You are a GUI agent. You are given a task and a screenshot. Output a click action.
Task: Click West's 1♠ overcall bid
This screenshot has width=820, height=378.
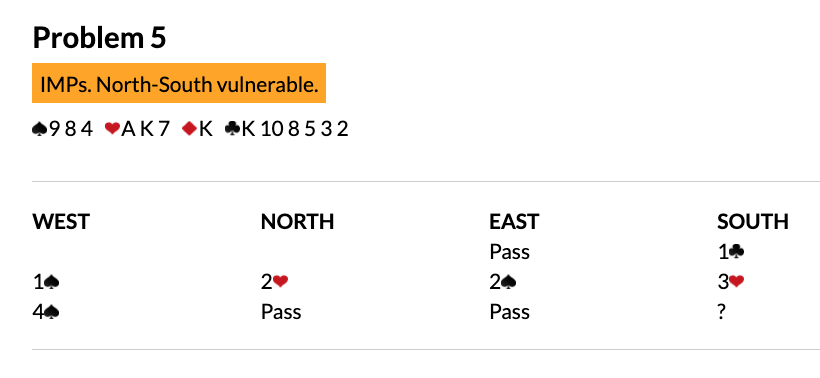click(x=46, y=282)
